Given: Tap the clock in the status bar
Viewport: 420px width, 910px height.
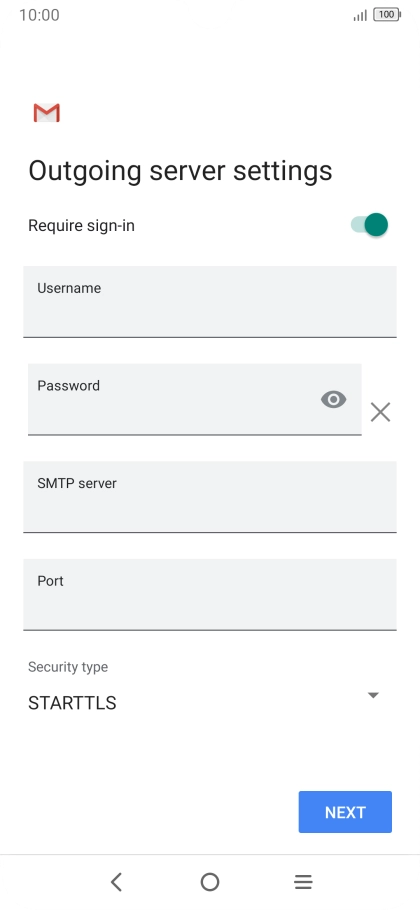Looking at the screenshot, I should point(39,15).
